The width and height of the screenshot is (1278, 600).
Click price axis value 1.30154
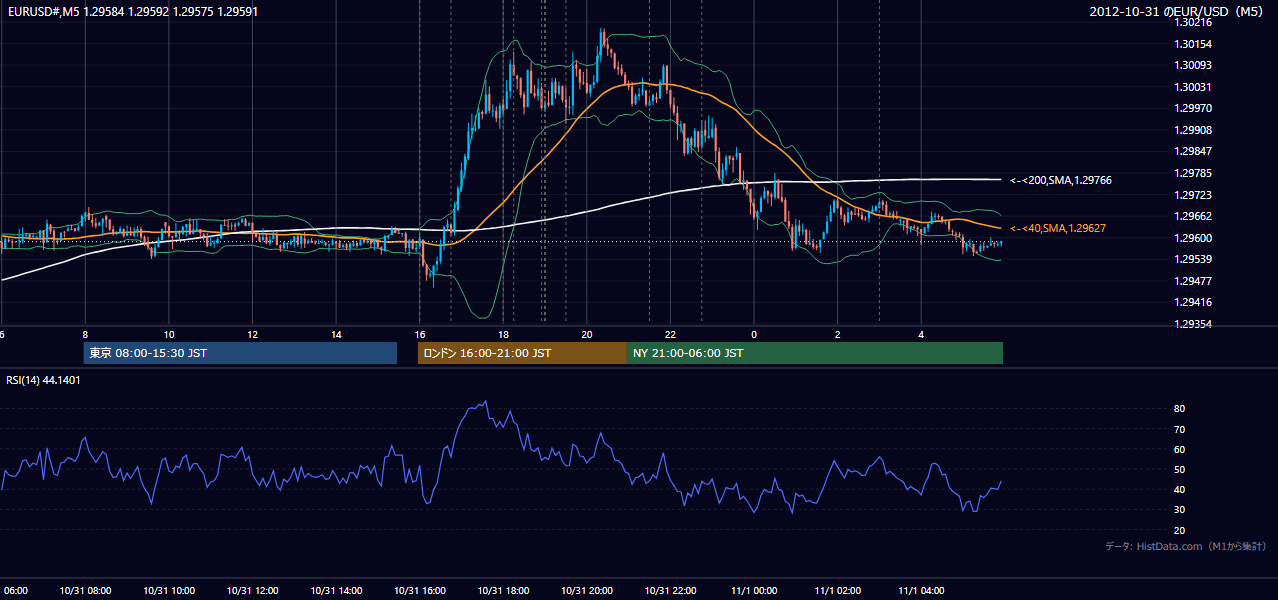1194,44
